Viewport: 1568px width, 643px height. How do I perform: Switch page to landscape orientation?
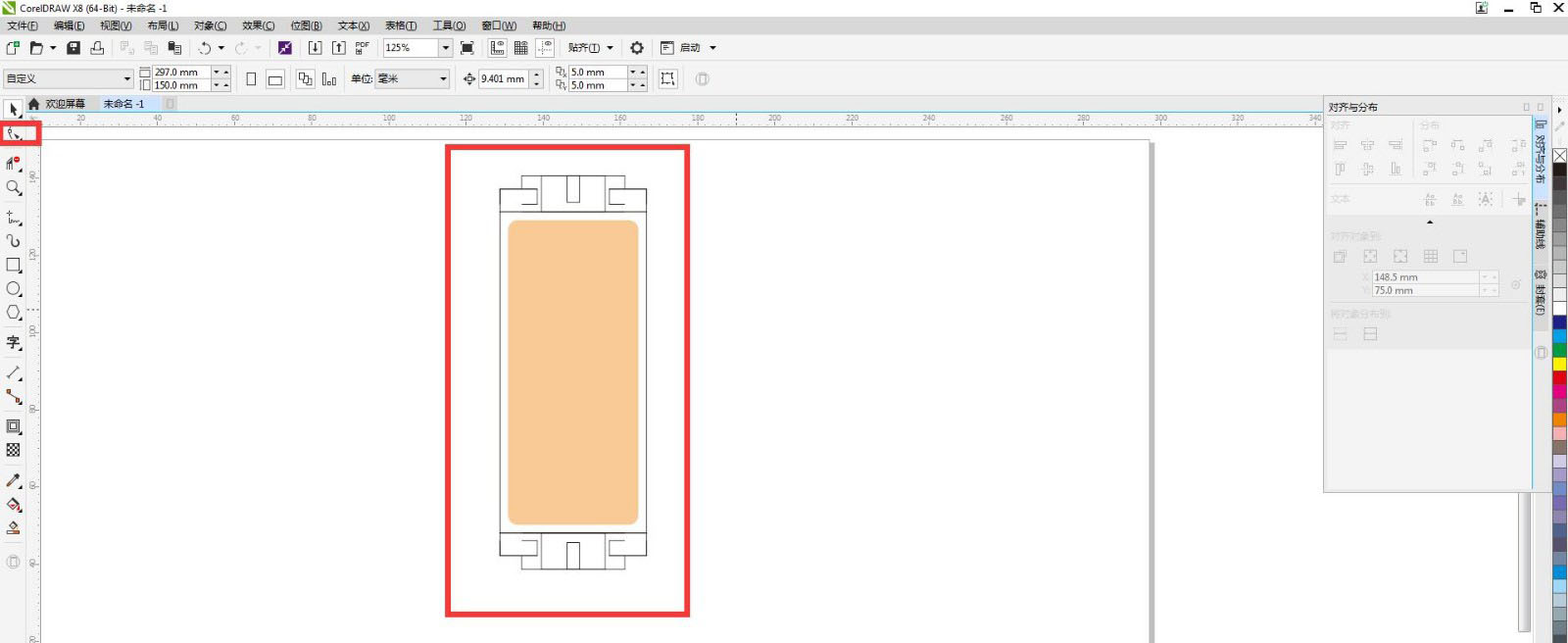tap(275, 79)
